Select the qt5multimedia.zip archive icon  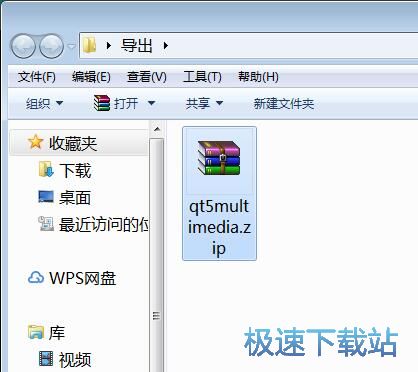point(219,158)
